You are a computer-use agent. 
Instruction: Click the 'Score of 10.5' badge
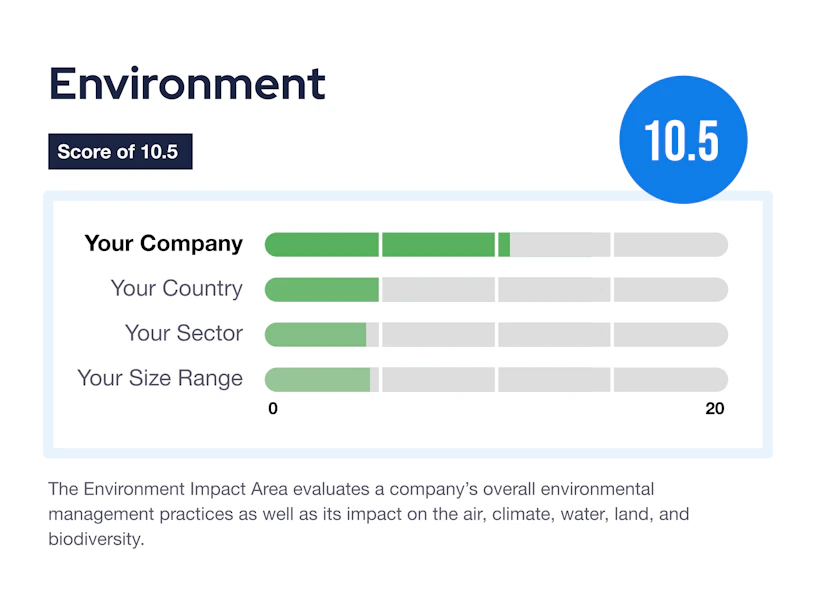[x=120, y=151]
